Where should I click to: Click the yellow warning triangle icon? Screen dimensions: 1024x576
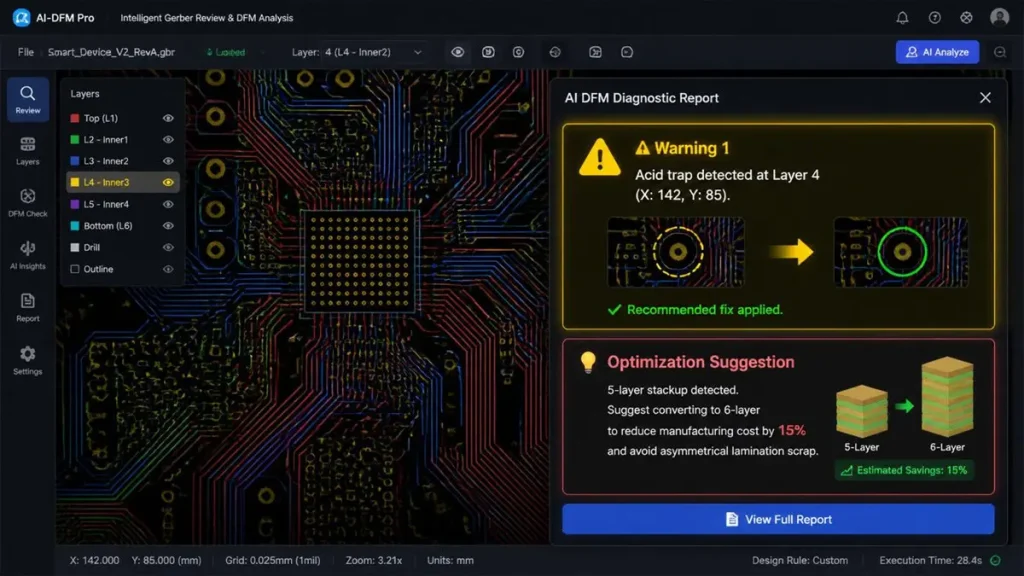599,157
